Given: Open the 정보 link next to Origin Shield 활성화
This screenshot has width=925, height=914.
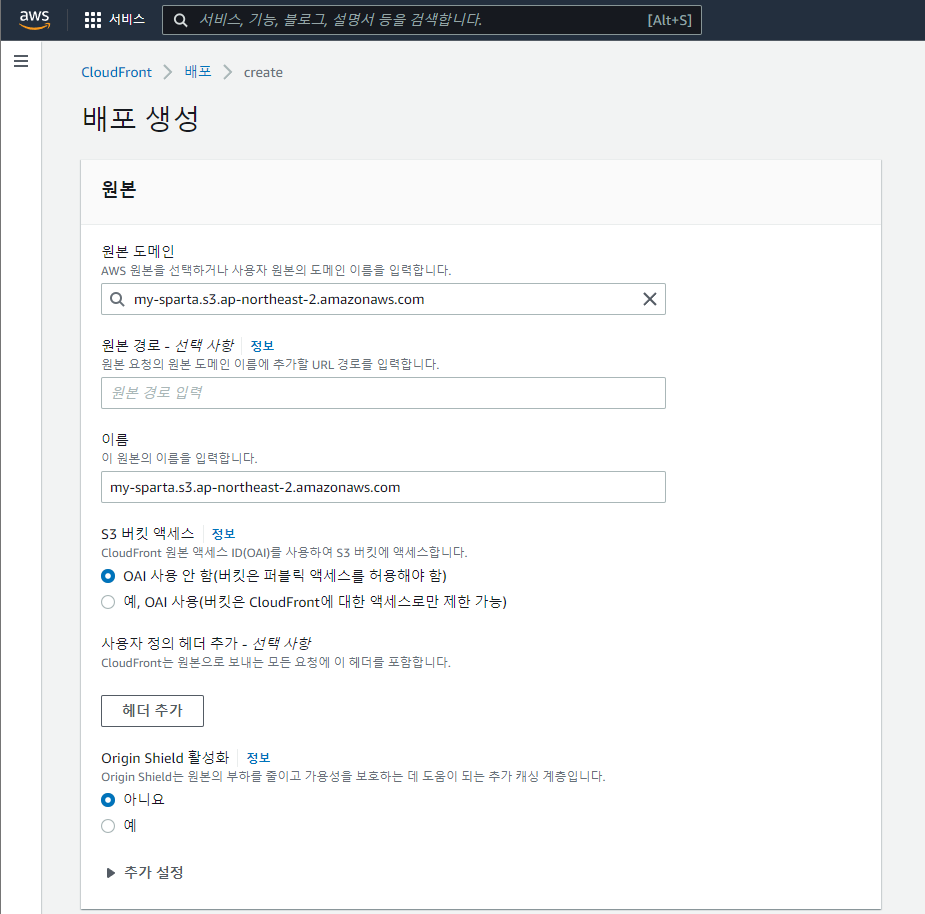Looking at the screenshot, I should (258, 758).
